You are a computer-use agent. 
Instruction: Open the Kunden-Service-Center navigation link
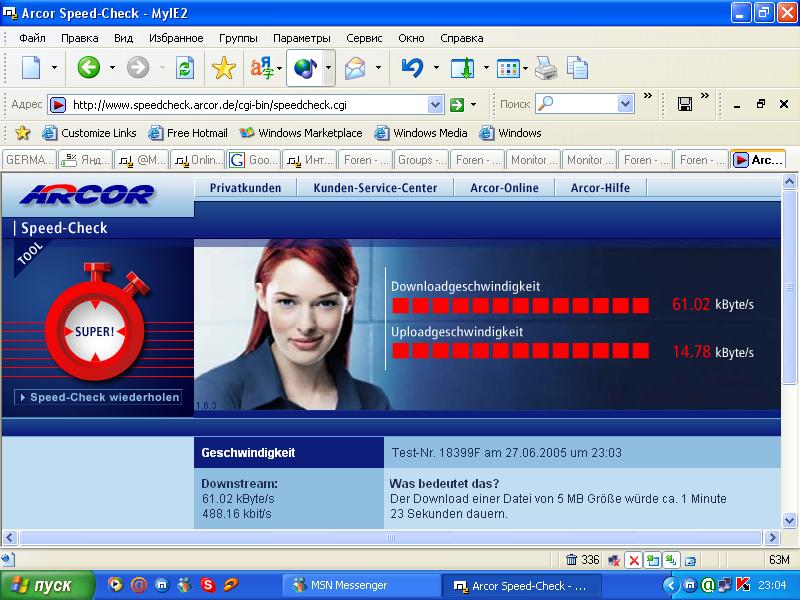pyautogui.click(x=376, y=188)
